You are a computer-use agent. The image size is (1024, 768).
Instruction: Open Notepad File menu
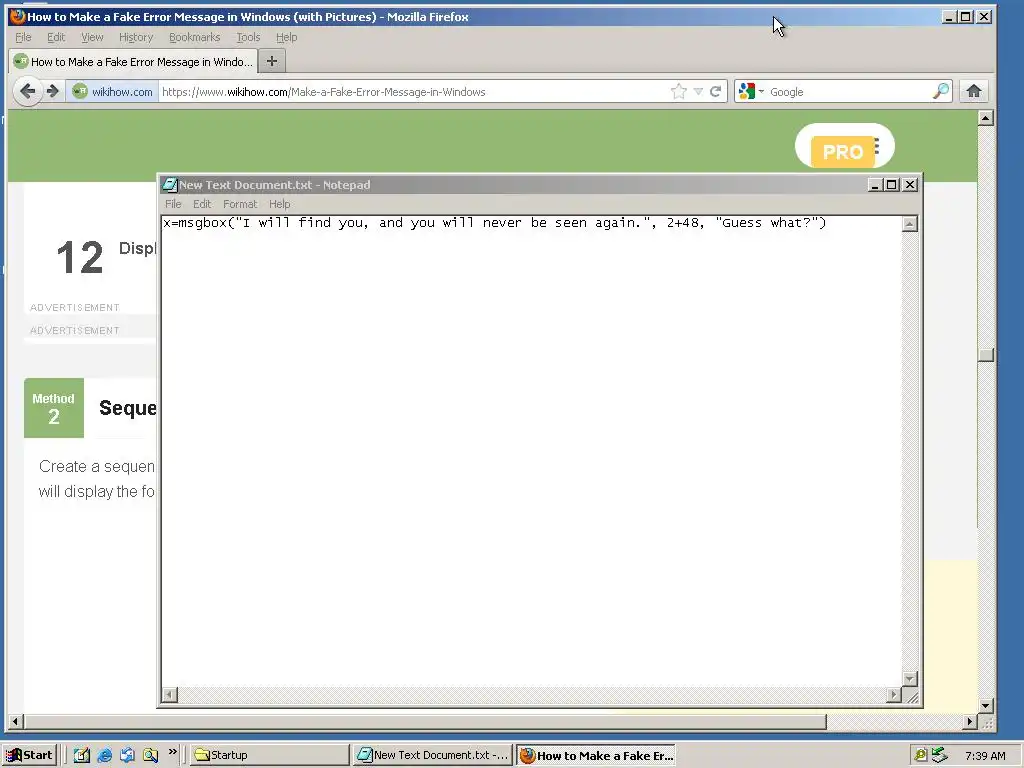pos(173,204)
